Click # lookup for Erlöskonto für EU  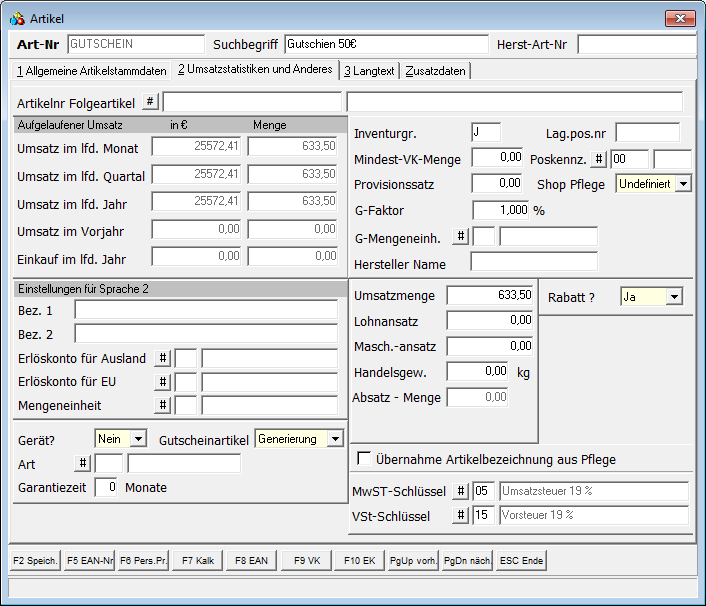tap(163, 382)
